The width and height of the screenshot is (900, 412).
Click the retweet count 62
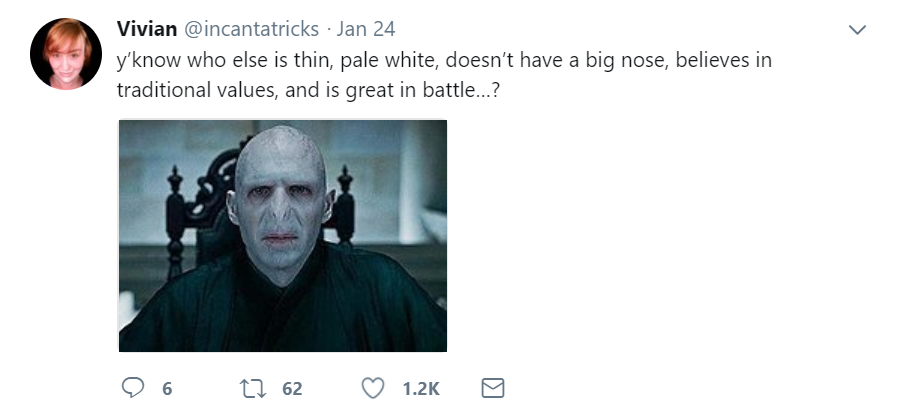point(292,389)
